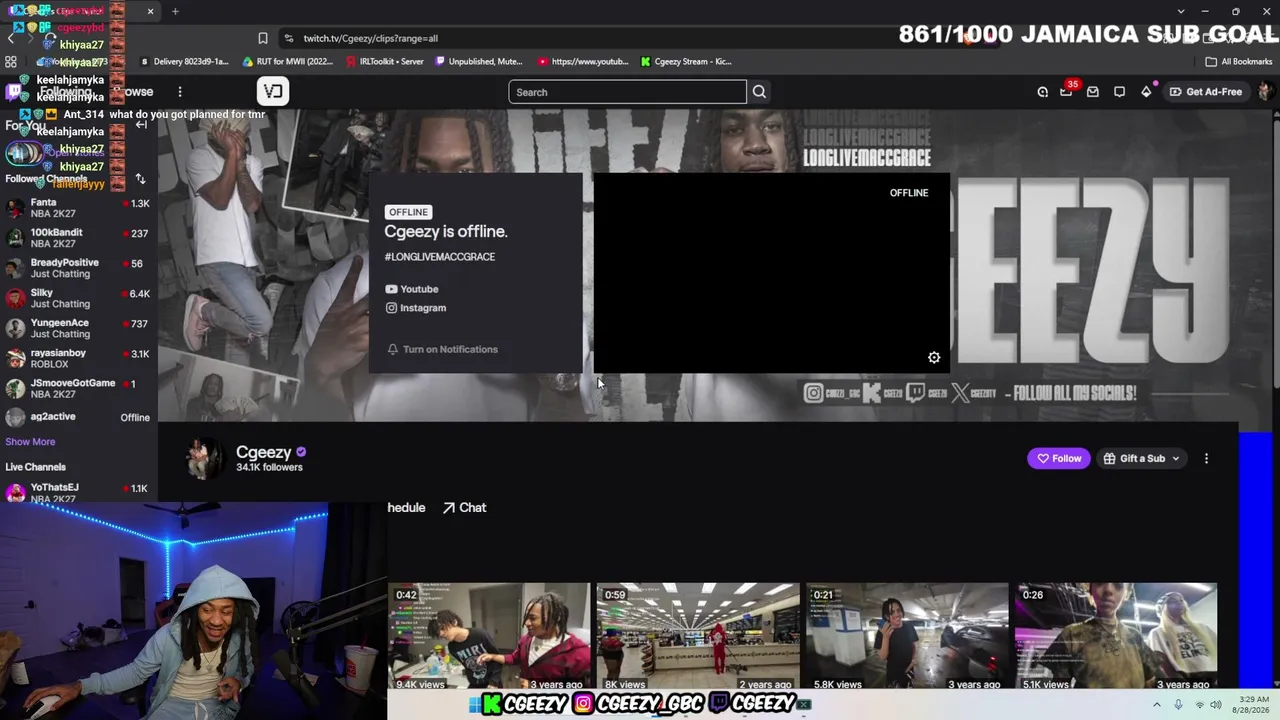Viewport: 1280px width, 720px height.
Task: Open JSmooveGotGame's channel in the sidebar
Action: 77,388
